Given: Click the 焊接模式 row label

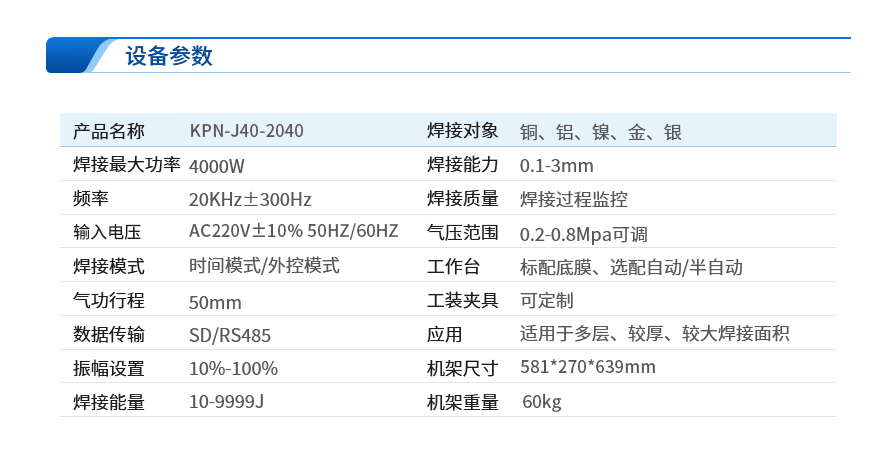Looking at the screenshot, I should point(109,266).
